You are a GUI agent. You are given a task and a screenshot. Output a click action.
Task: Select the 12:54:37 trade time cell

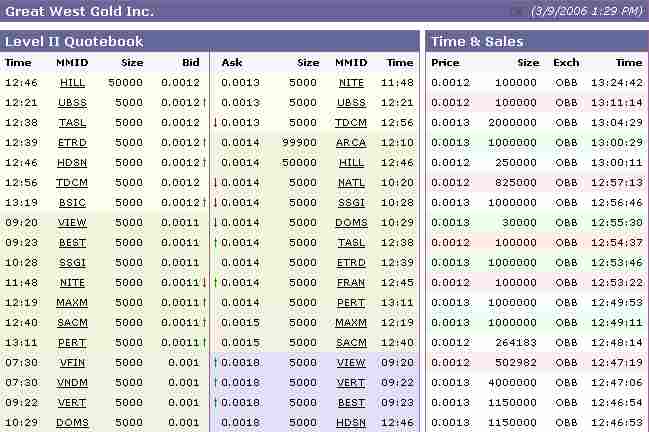617,243
